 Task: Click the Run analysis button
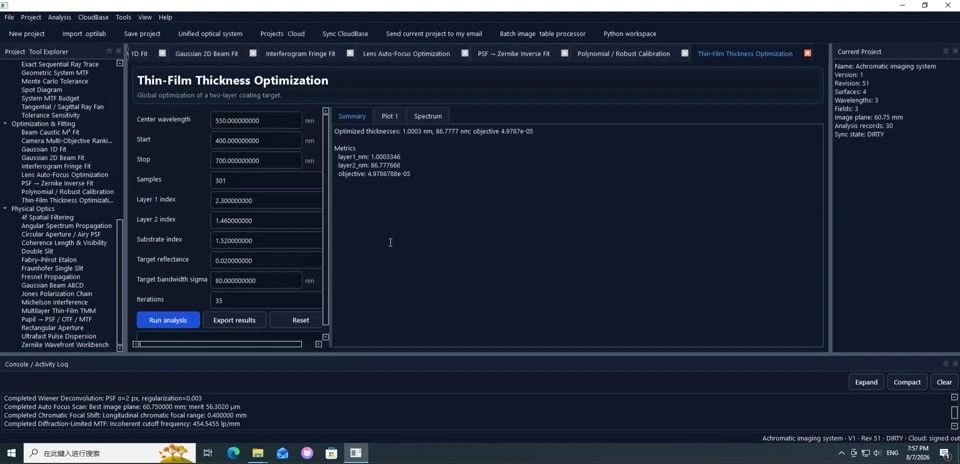(168, 320)
